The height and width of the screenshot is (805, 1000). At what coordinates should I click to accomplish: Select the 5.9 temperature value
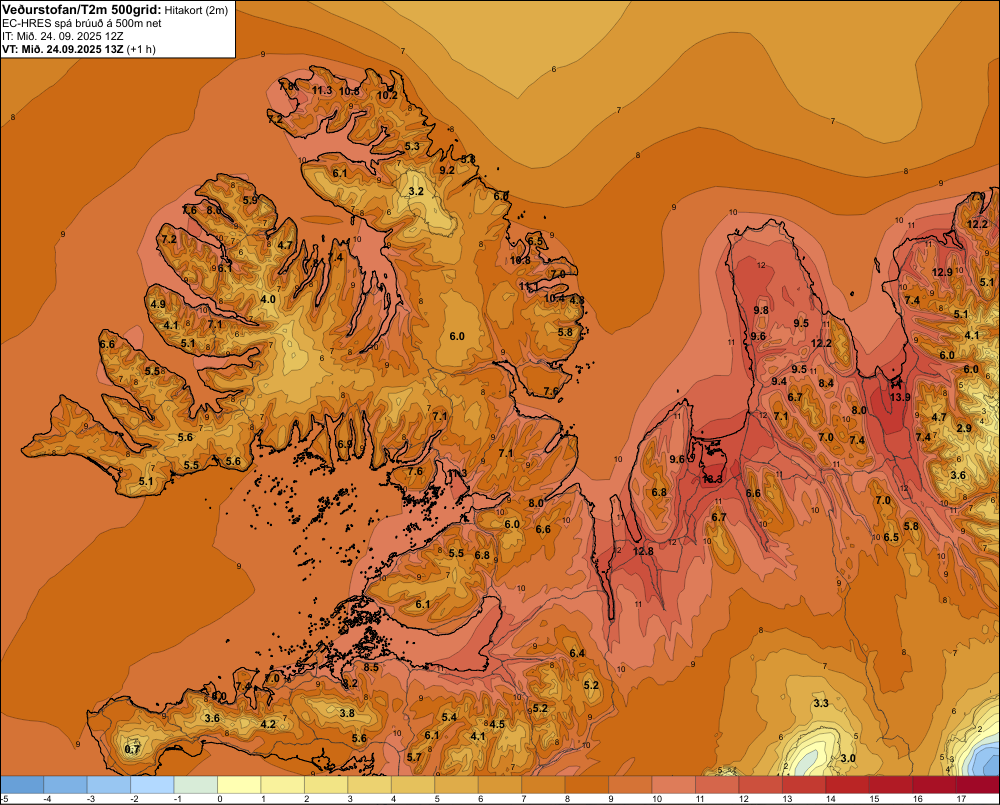250,200
